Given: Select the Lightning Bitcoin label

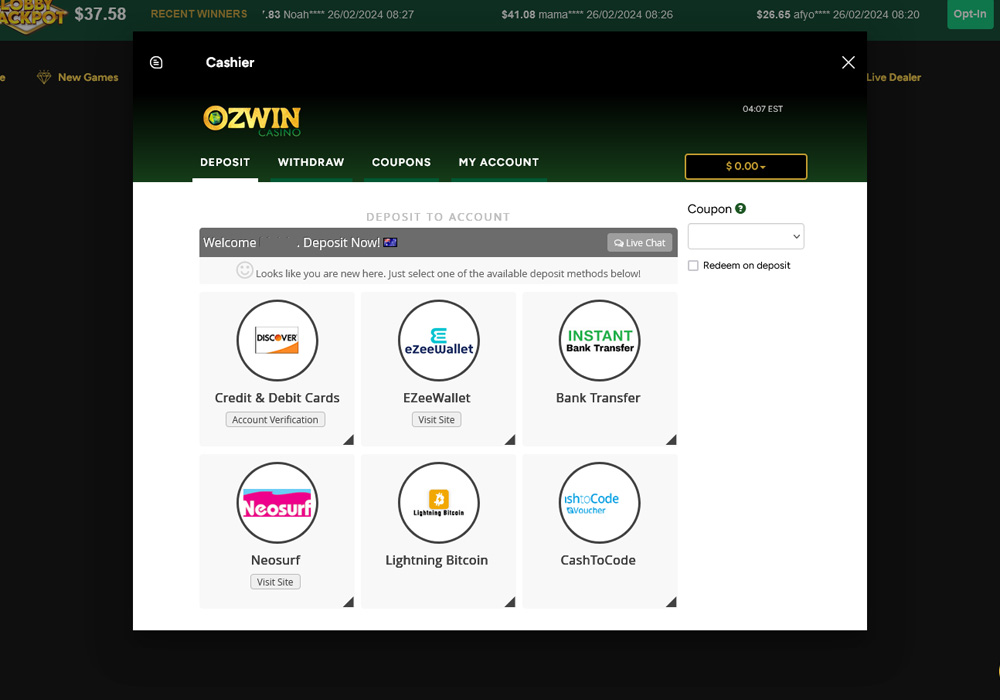Looking at the screenshot, I should coord(437,560).
